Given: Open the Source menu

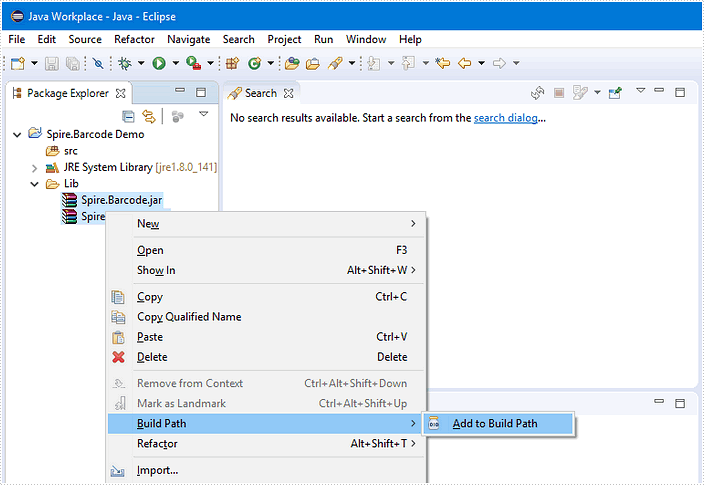Looking at the screenshot, I should coord(85,40).
